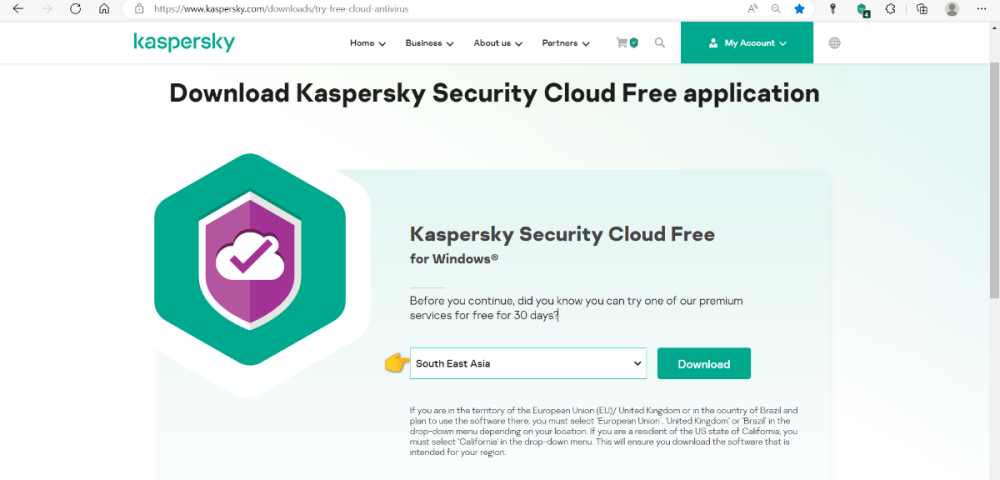Open the globe language selector
Viewport: 1000px width, 480px height.
tap(835, 43)
